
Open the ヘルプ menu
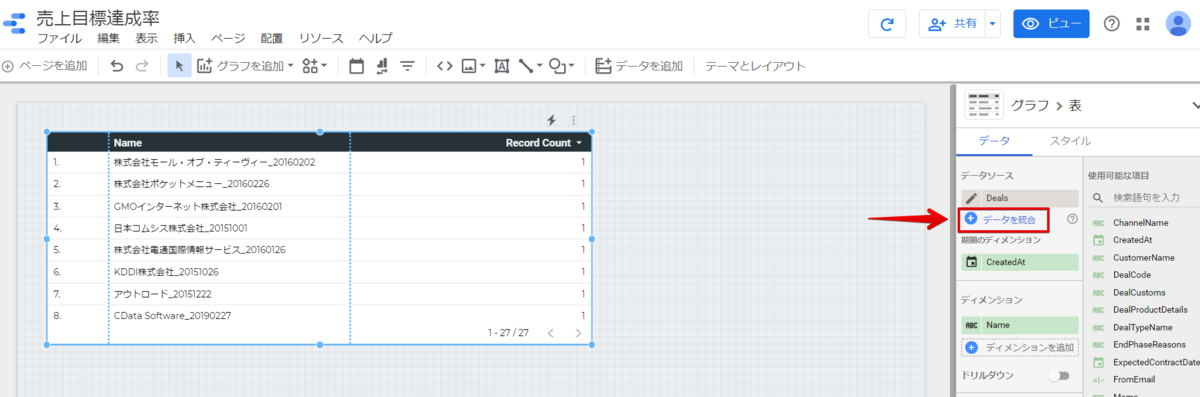click(x=375, y=39)
